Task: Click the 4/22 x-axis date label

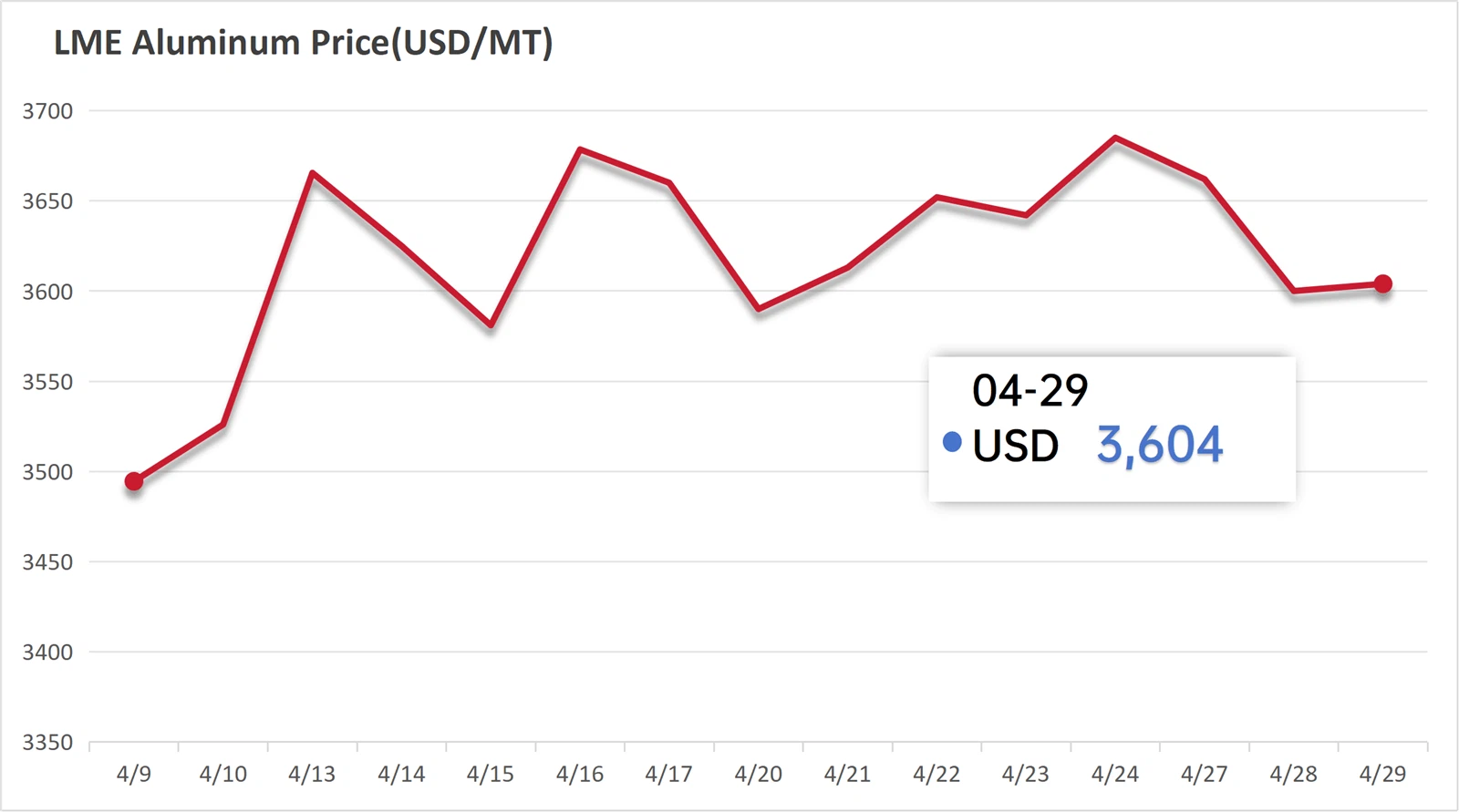Action: point(936,775)
